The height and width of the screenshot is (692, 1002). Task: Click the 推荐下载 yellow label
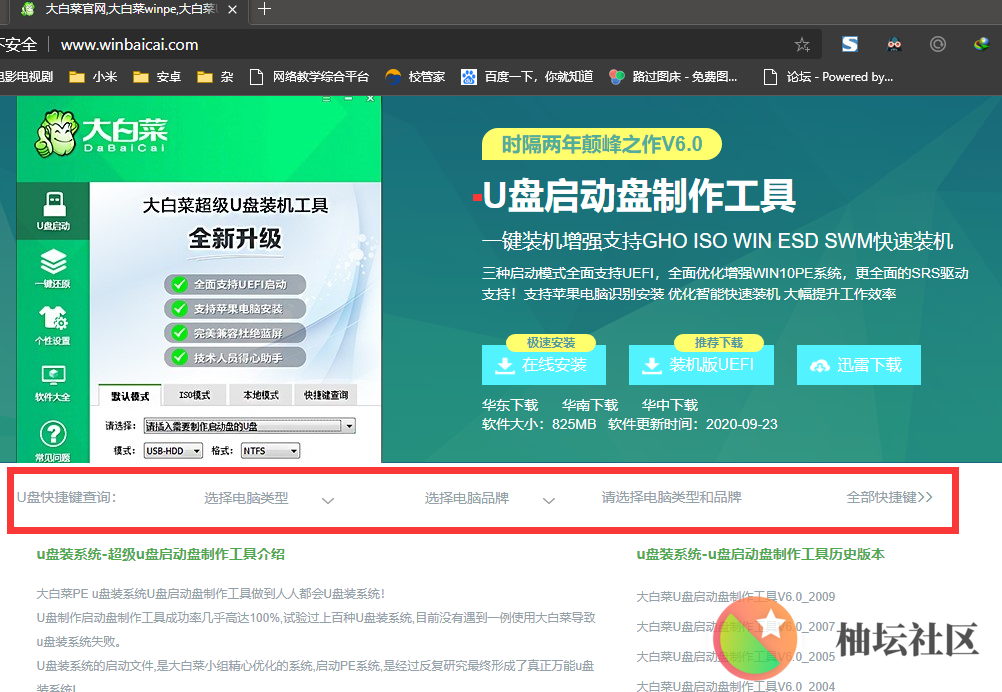719,342
